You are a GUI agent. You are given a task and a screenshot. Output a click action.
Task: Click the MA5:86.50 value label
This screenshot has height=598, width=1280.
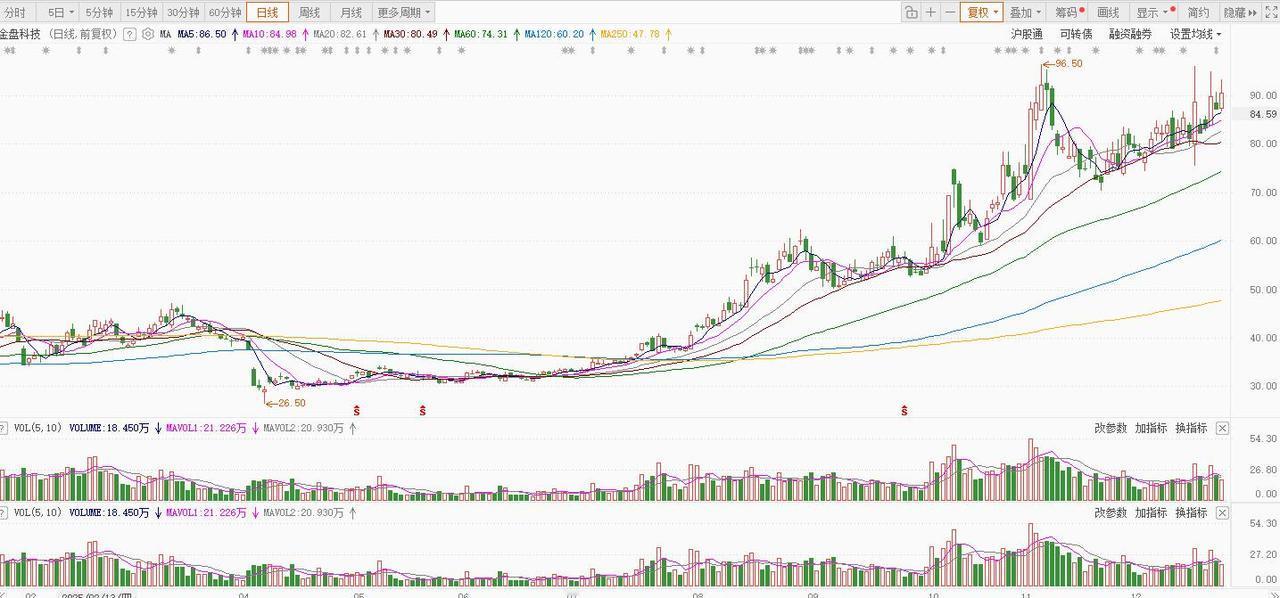click(202, 34)
